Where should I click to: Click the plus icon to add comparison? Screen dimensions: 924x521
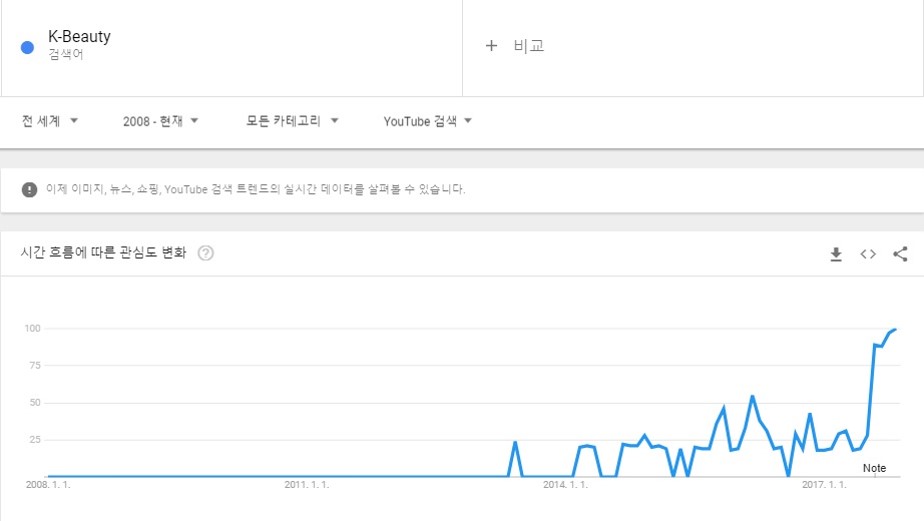[491, 46]
